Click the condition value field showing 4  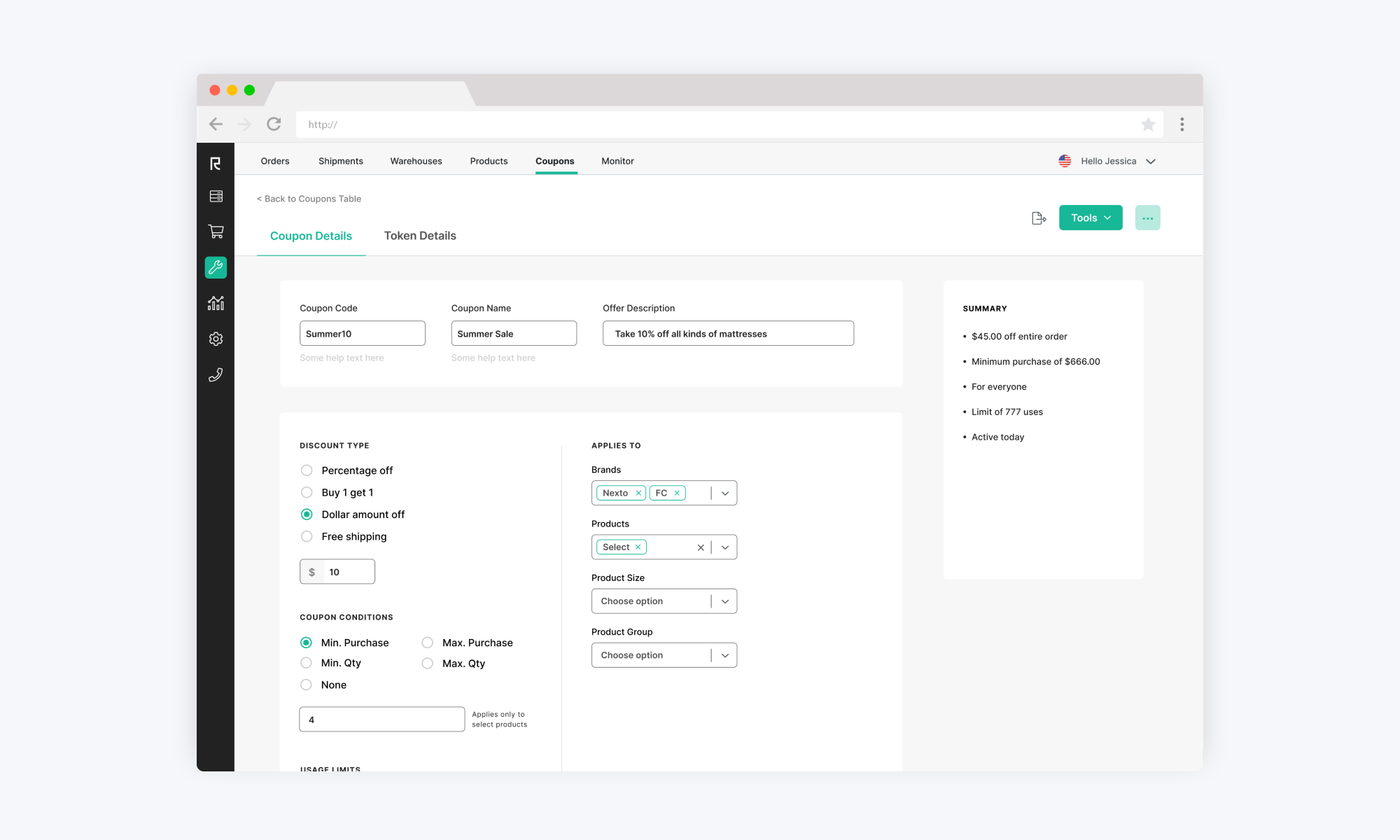click(382, 720)
